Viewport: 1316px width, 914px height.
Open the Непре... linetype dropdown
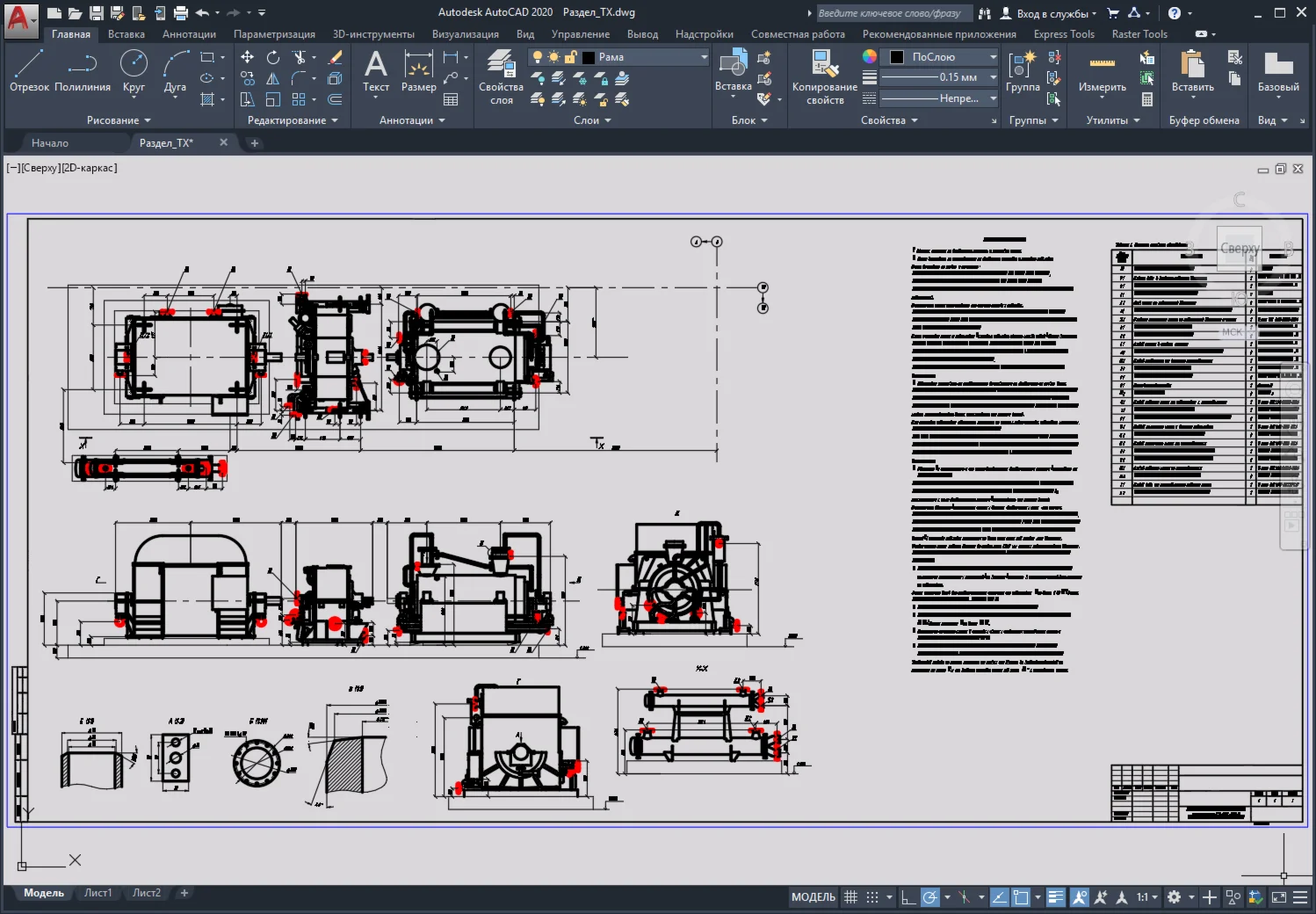[x=939, y=98]
